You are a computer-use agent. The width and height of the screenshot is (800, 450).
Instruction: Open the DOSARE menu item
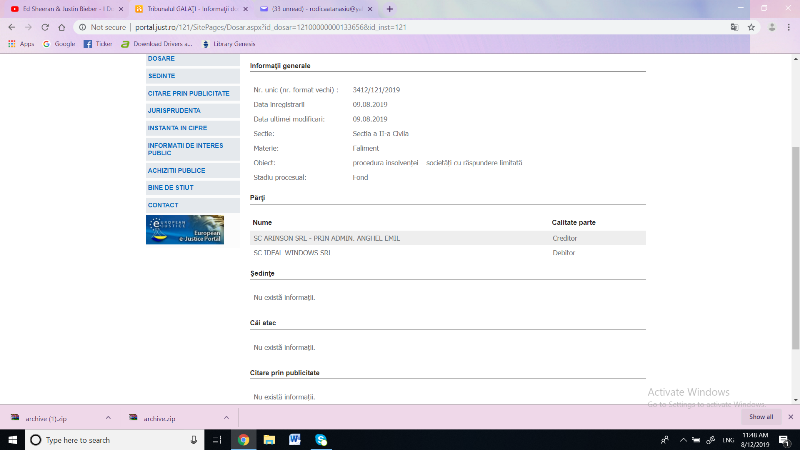(x=192, y=59)
